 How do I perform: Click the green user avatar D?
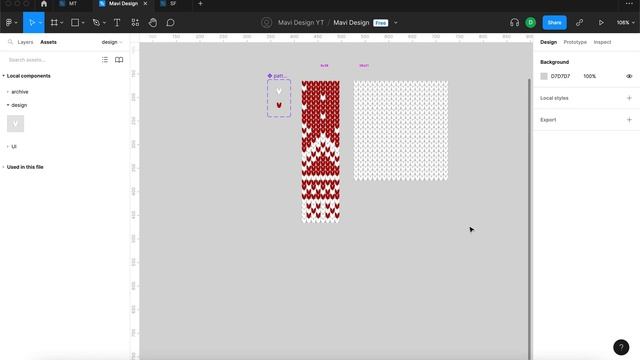click(x=531, y=23)
